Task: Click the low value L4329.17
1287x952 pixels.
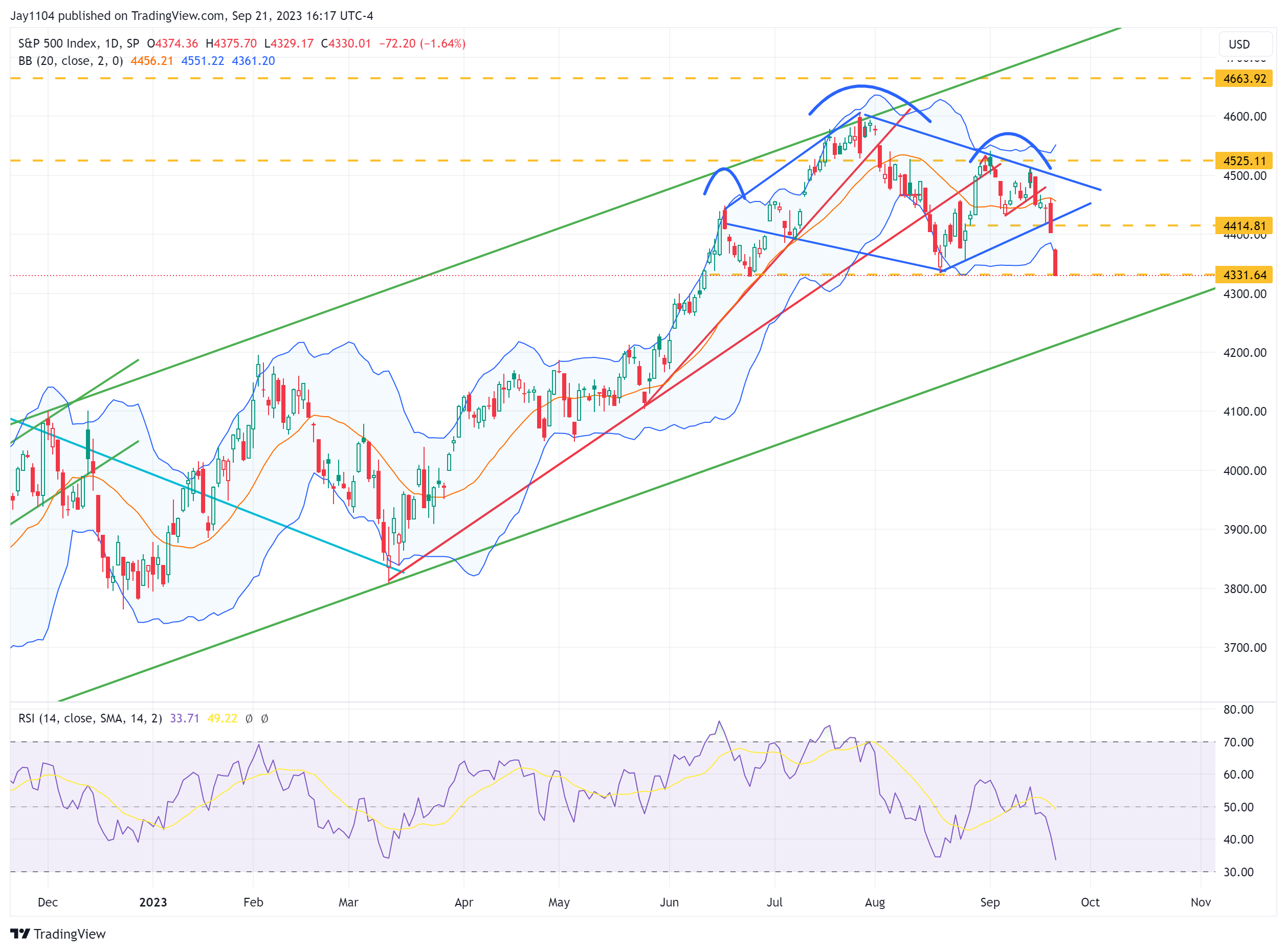Action: (289, 44)
